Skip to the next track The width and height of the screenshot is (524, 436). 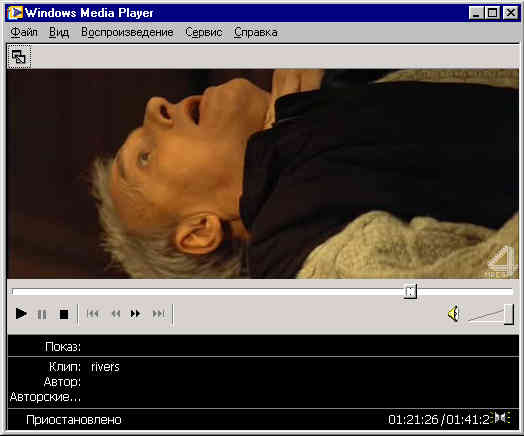(x=158, y=314)
